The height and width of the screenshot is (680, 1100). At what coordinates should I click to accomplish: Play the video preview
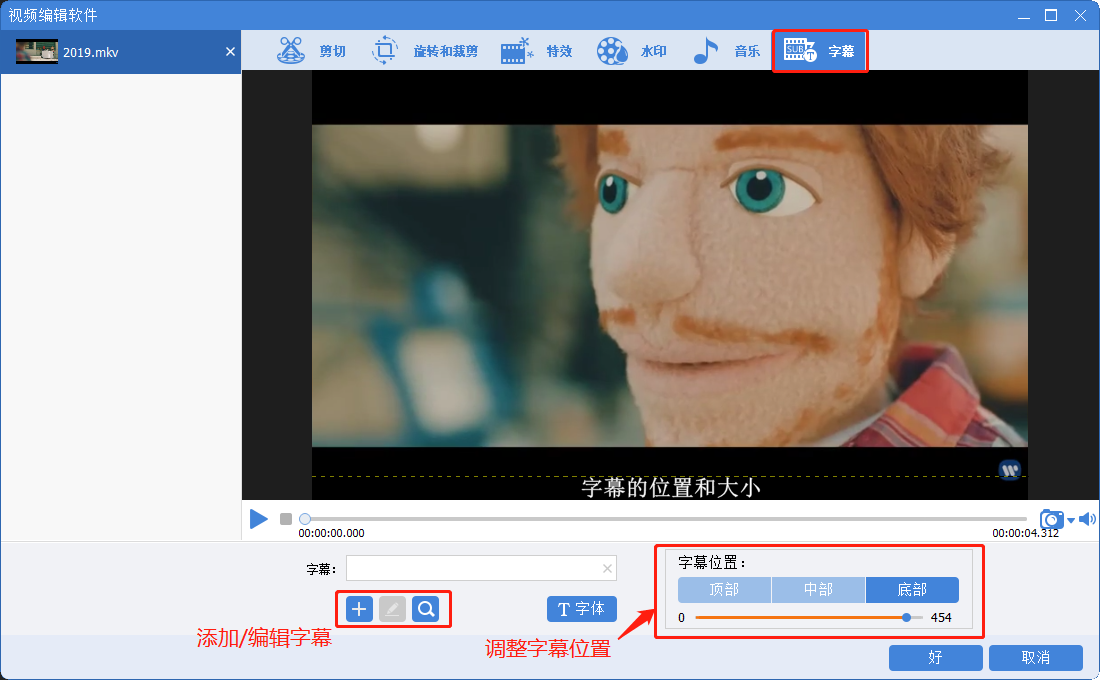[x=259, y=519]
